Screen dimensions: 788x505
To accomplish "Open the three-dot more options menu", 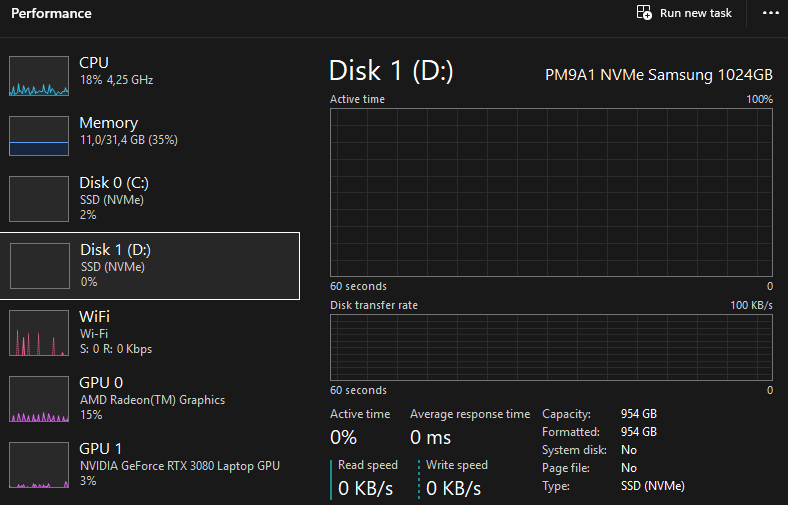I will click(x=769, y=13).
